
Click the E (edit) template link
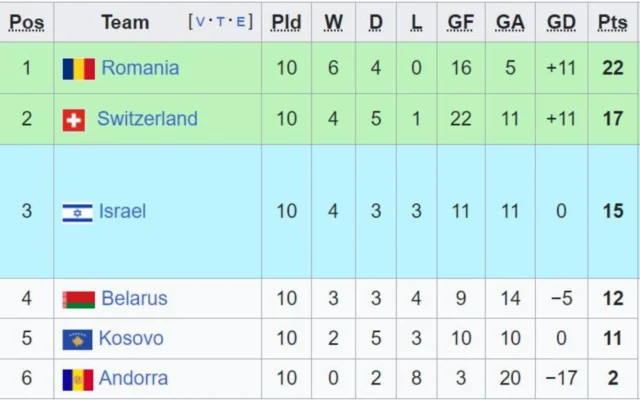[x=238, y=22]
